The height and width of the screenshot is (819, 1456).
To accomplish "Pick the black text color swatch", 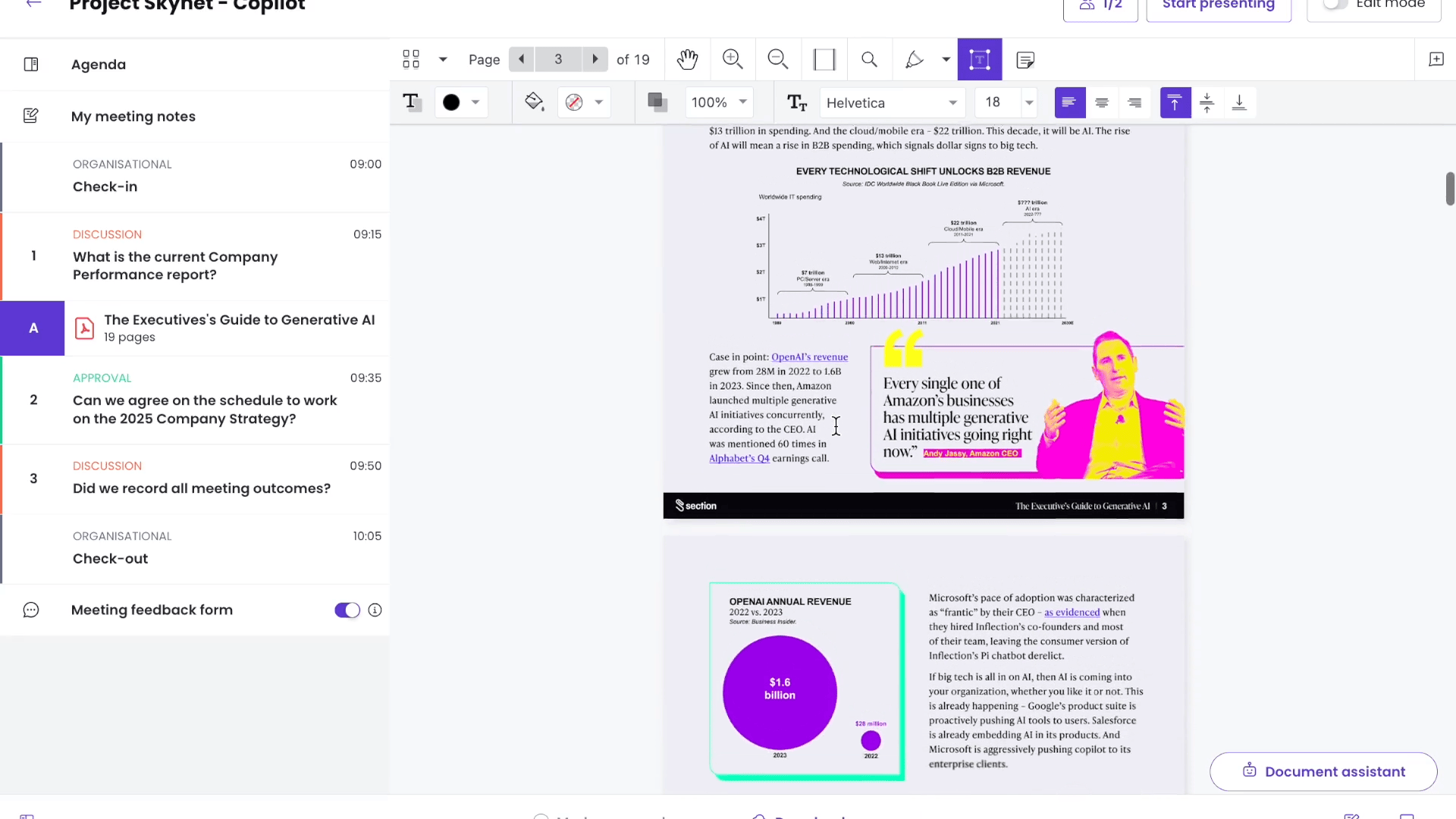I will pos(451,102).
